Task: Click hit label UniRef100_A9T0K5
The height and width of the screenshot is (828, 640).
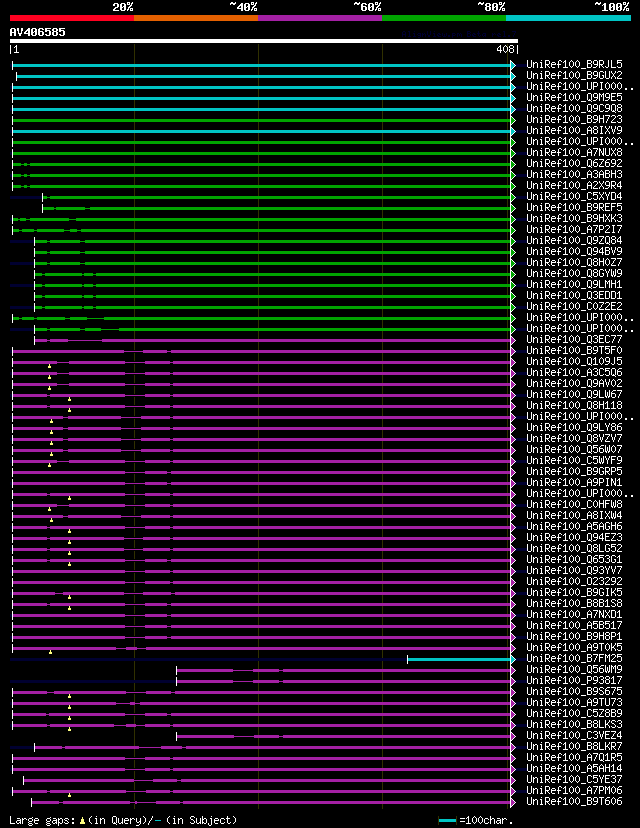Action: pos(574,647)
